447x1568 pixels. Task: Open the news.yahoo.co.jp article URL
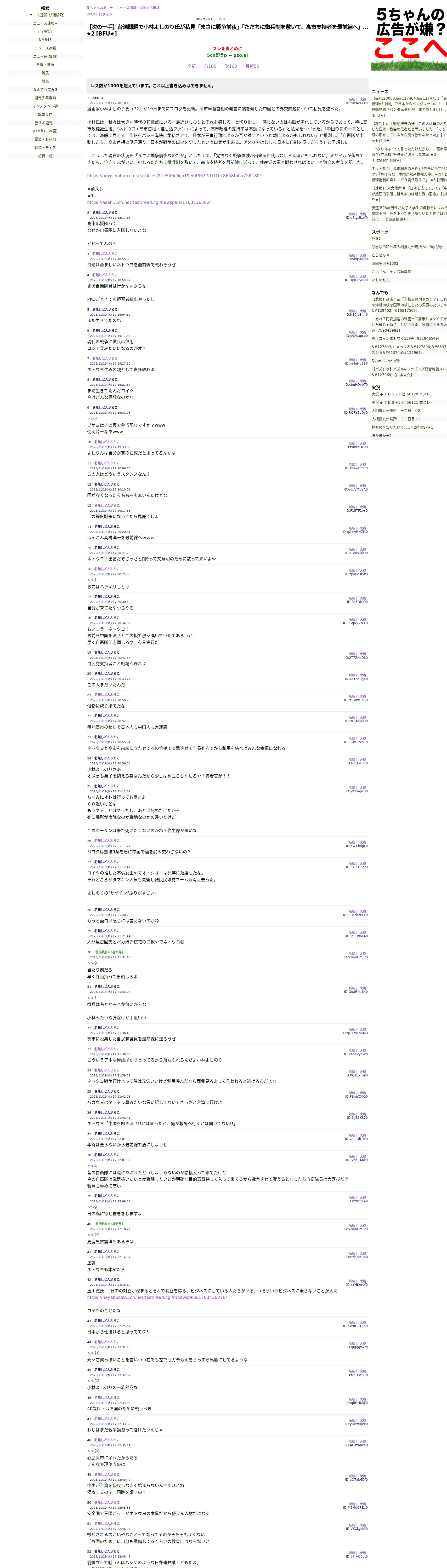[175, 176]
